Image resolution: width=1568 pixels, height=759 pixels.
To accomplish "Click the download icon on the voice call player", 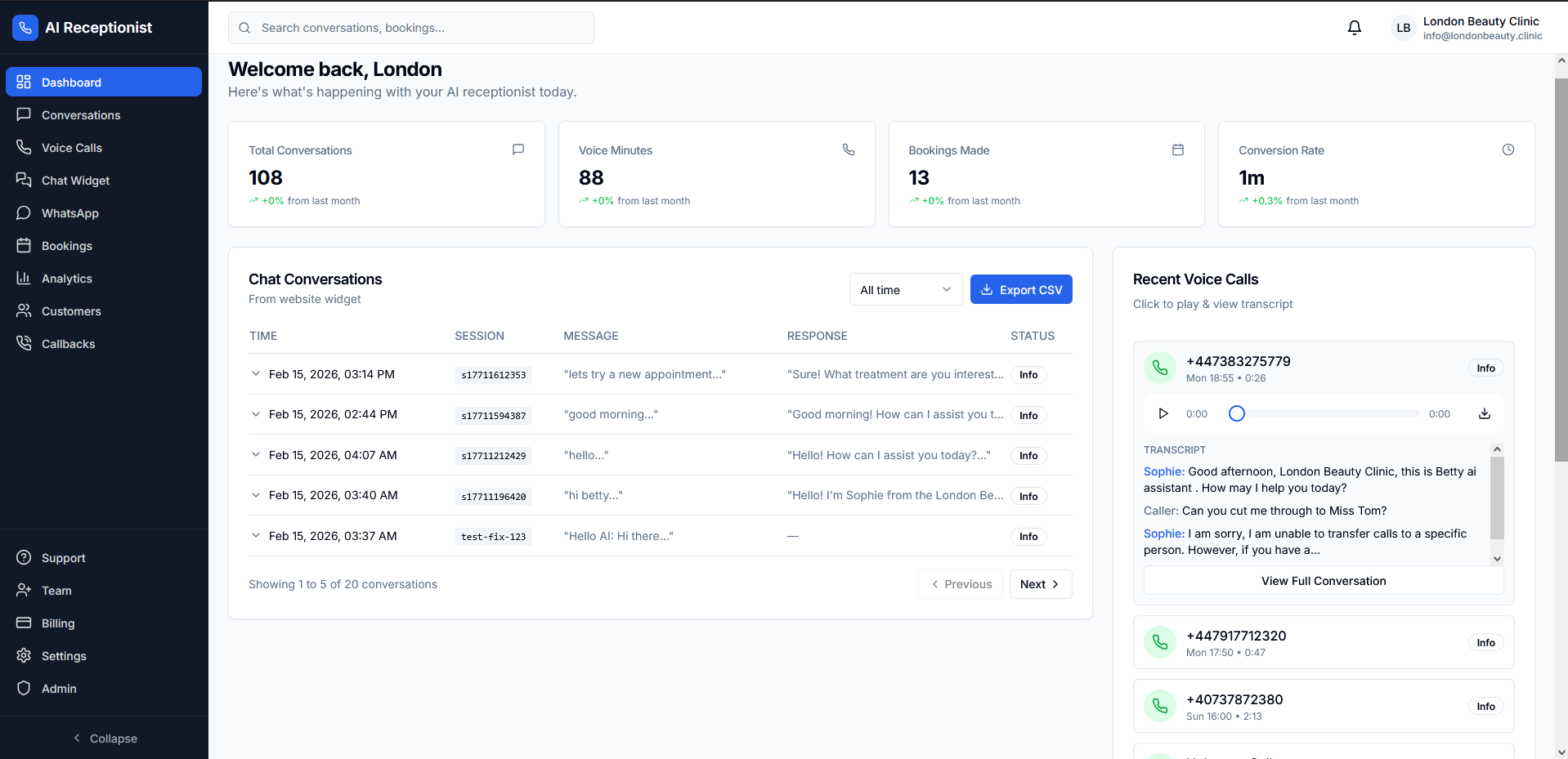I will tap(1485, 413).
